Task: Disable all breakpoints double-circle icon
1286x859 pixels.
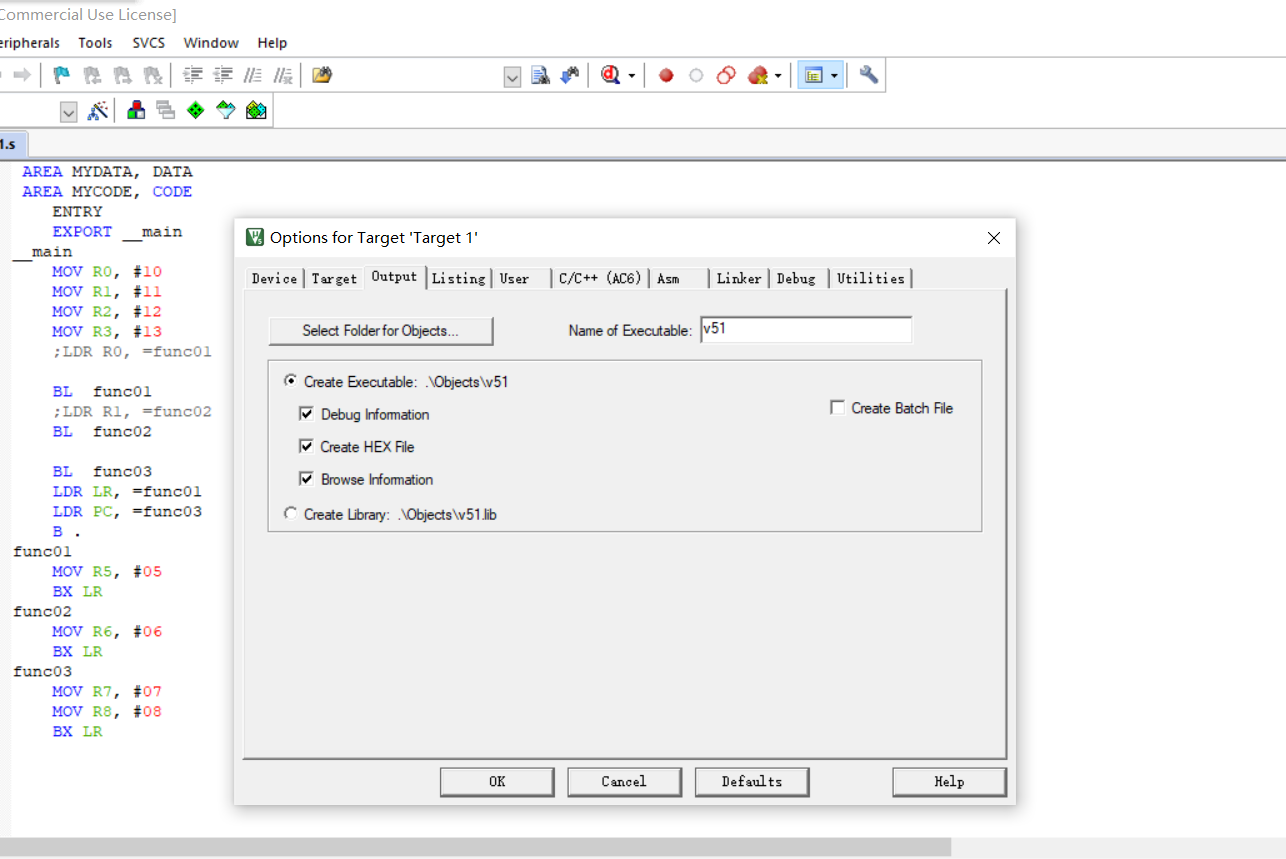Action: pyautogui.click(x=727, y=75)
